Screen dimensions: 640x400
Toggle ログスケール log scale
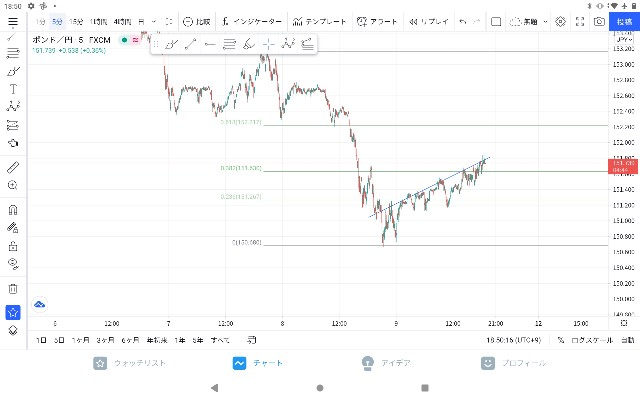[592, 340]
